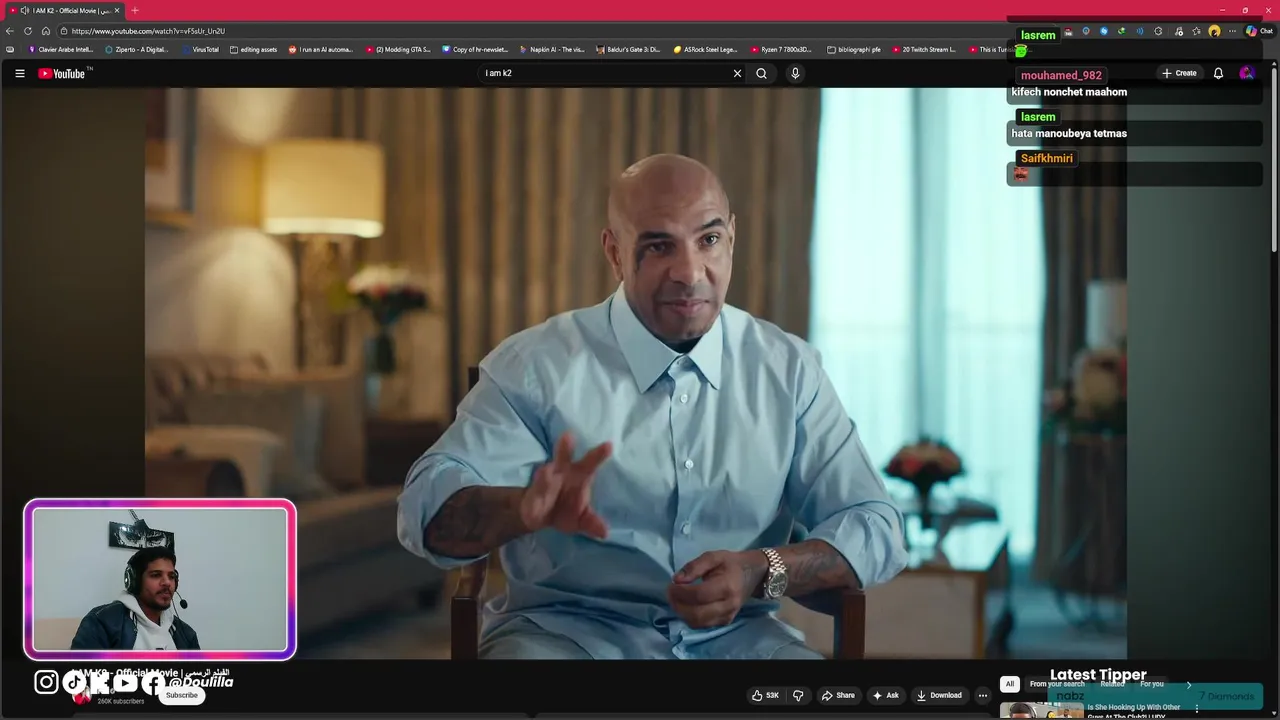1280x720 pixels.
Task: Open the '20 Twitch Stream I...' bookmark
Action: (924, 49)
